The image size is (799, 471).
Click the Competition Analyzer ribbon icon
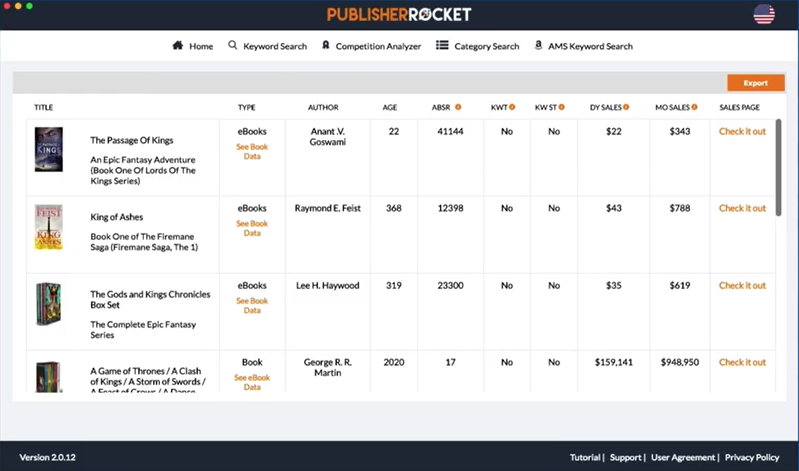click(326, 45)
